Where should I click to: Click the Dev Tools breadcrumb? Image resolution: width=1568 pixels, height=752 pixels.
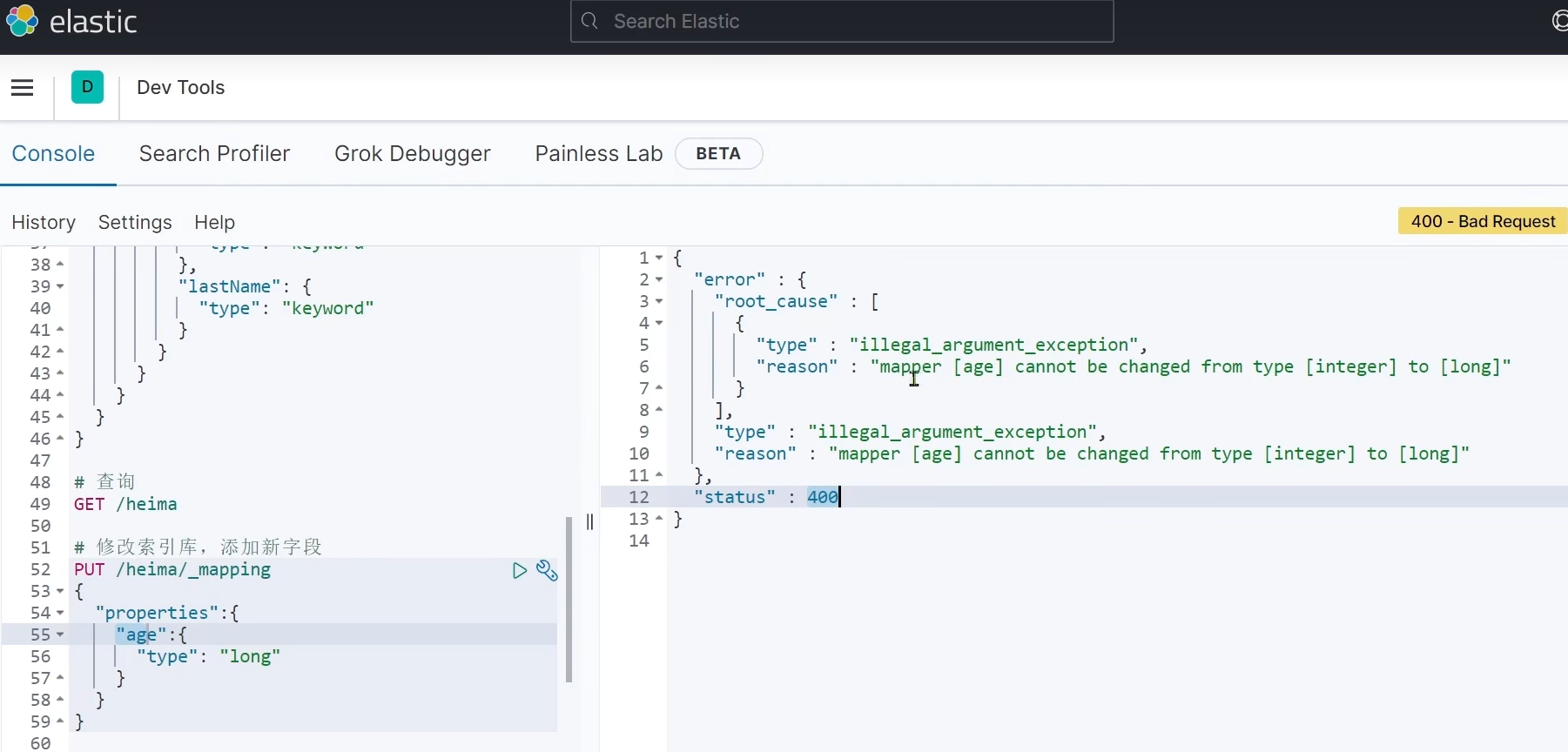(x=181, y=88)
